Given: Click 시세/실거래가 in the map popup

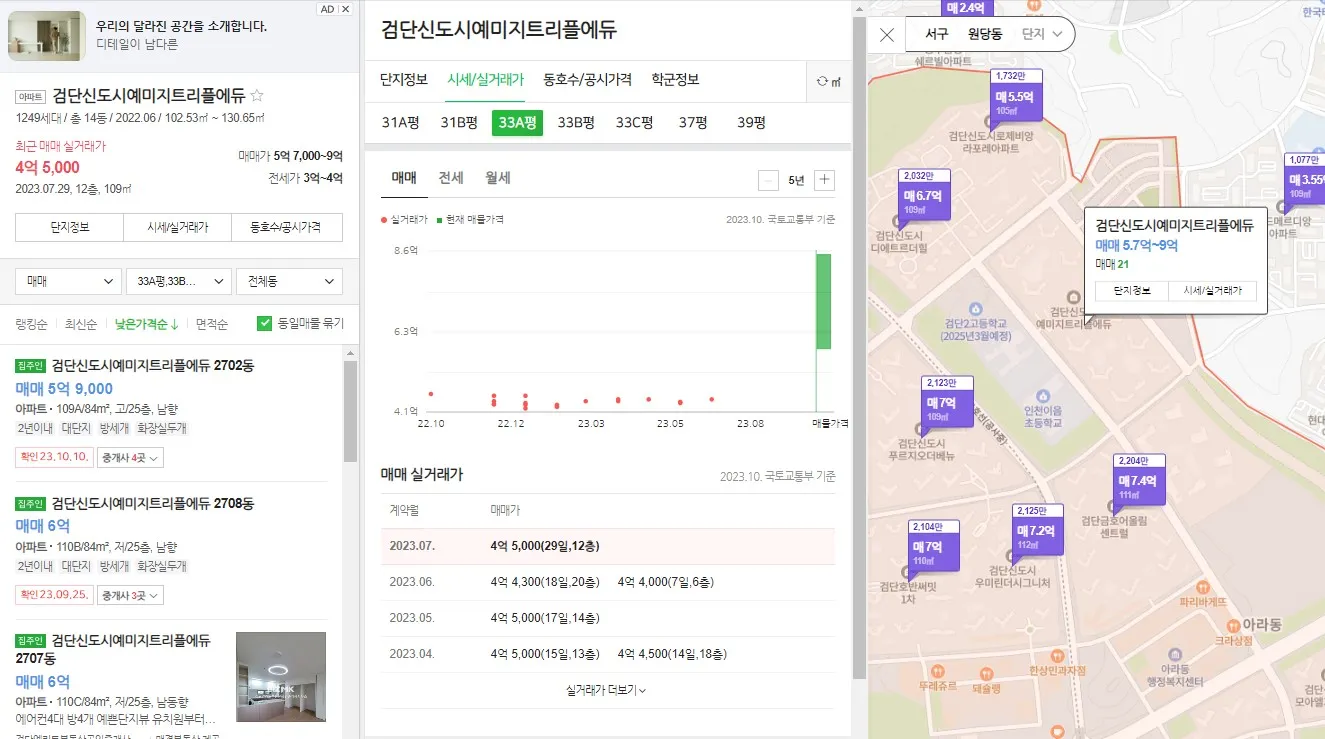Looking at the screenshot, I should tap(1212, 290).
